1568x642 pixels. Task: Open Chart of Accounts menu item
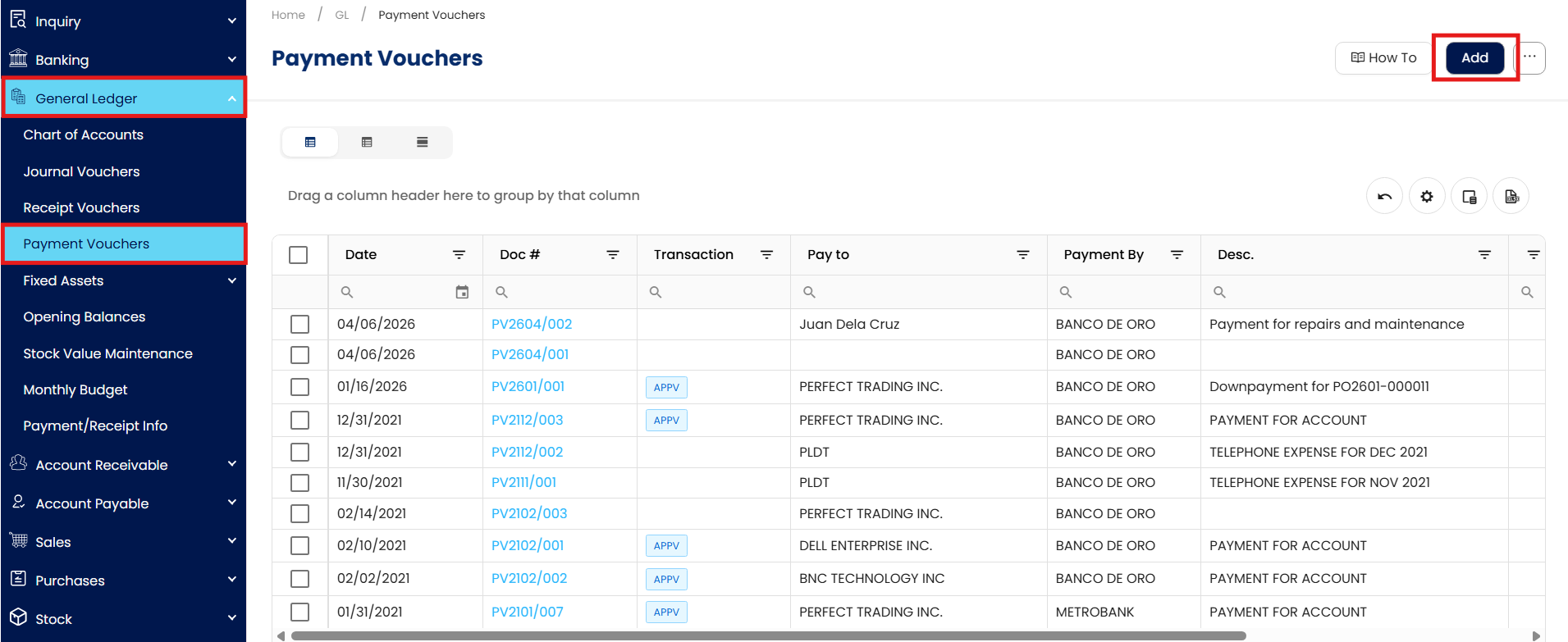point(83,134)
